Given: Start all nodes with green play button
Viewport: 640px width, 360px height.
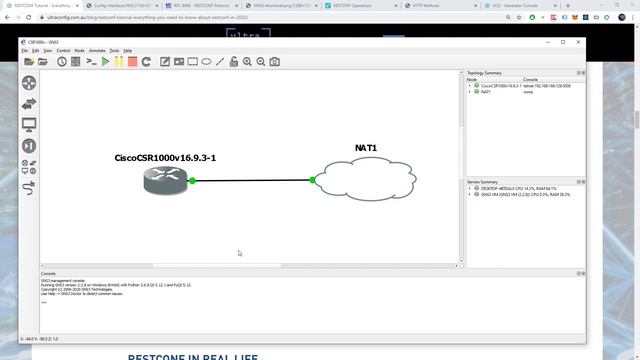Looking at the screenshot, I should click(105, 62).
